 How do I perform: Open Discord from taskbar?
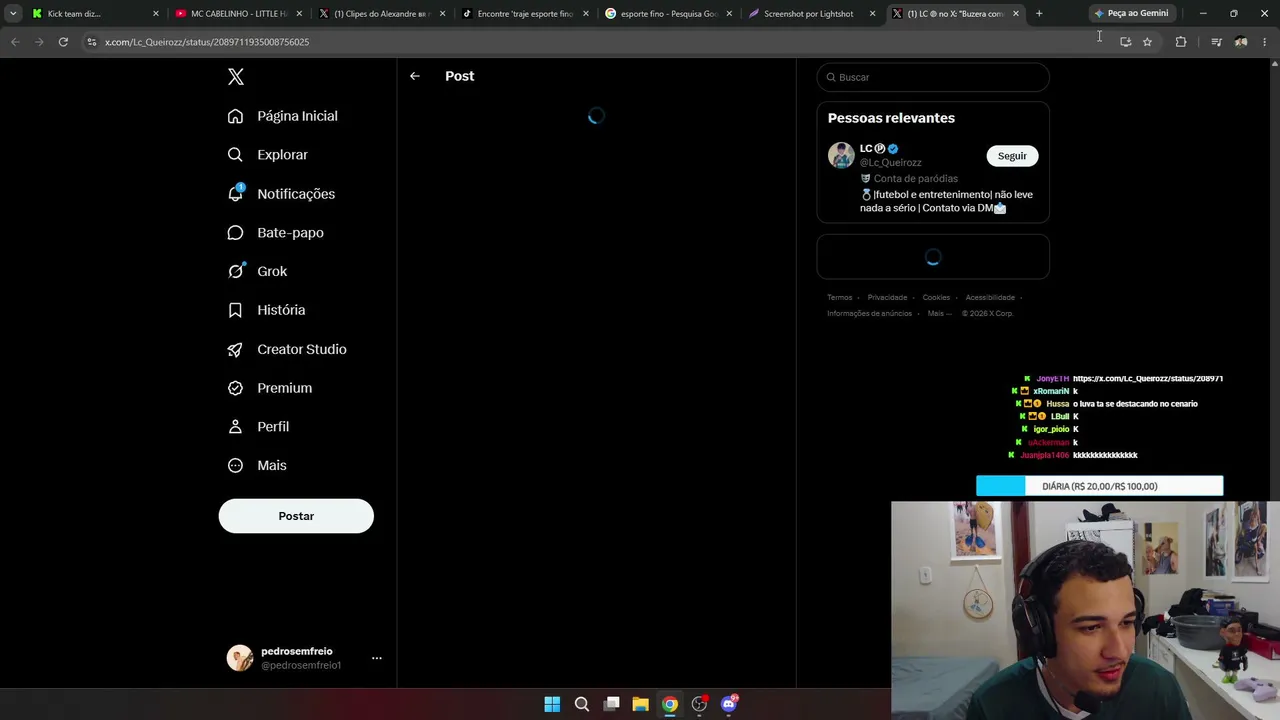(x=730, y=704)
